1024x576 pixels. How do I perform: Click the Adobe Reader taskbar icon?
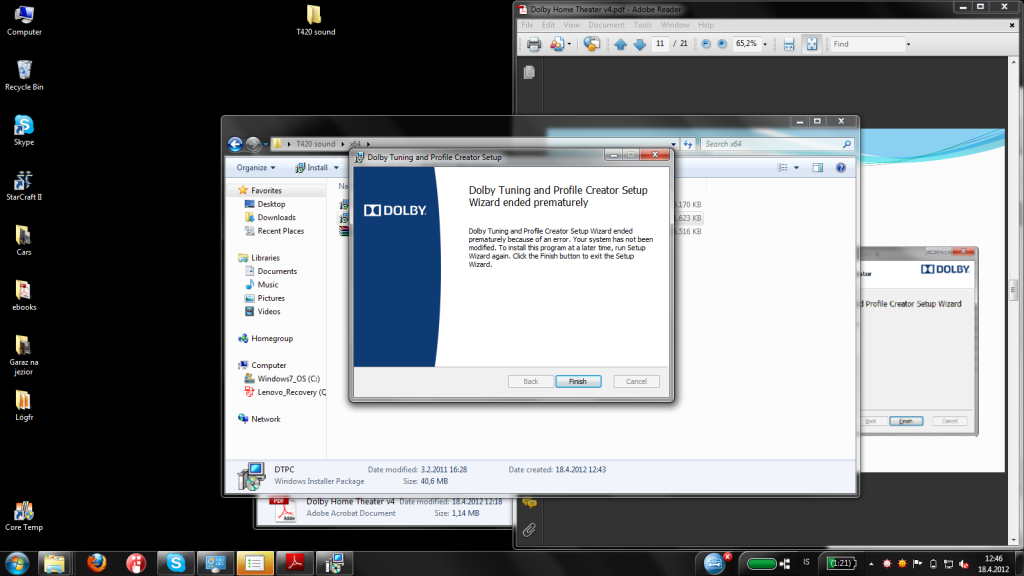[295, 563]
